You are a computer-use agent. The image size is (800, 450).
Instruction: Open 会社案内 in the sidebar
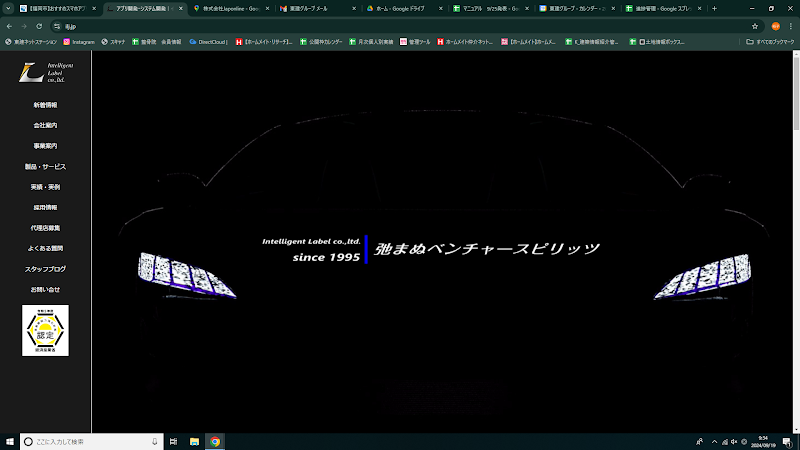[x=45, y=126]
